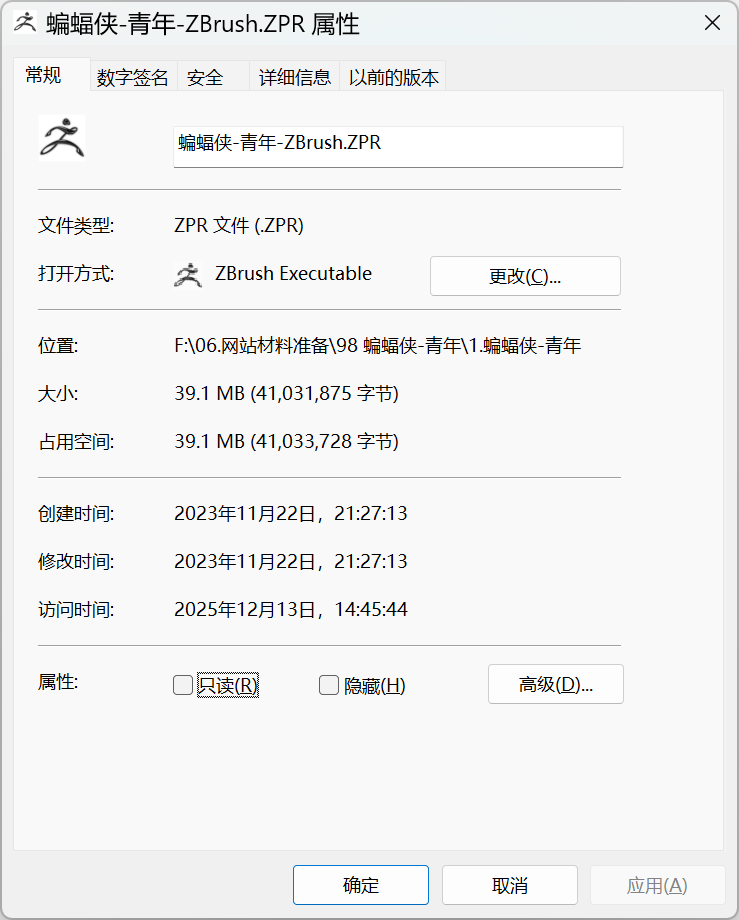Confirm with the 确定 button
739x920 pixels.
[x=361, y=885]
